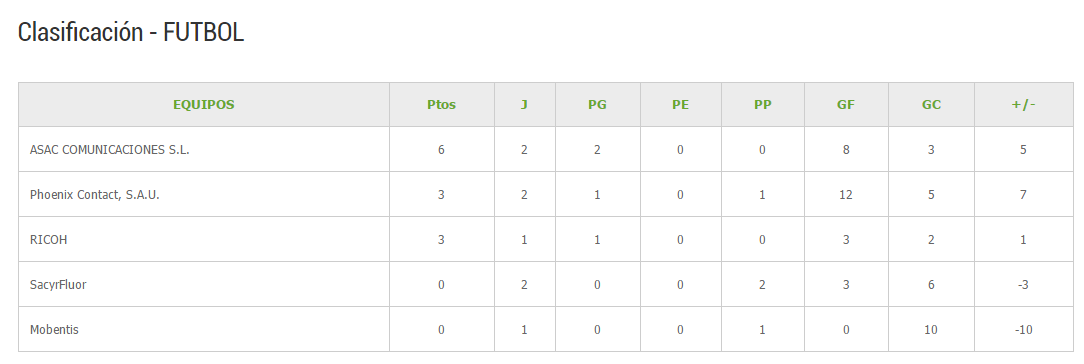This screenshot has height=364, width=1084.
Task: Click ASAC points value 6
Action: 441,150
